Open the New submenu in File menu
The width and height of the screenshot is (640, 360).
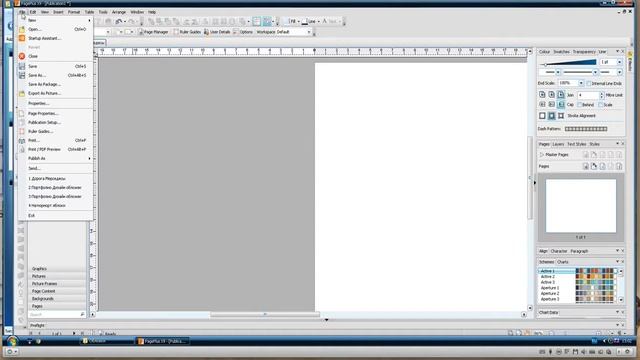(56, 20)
